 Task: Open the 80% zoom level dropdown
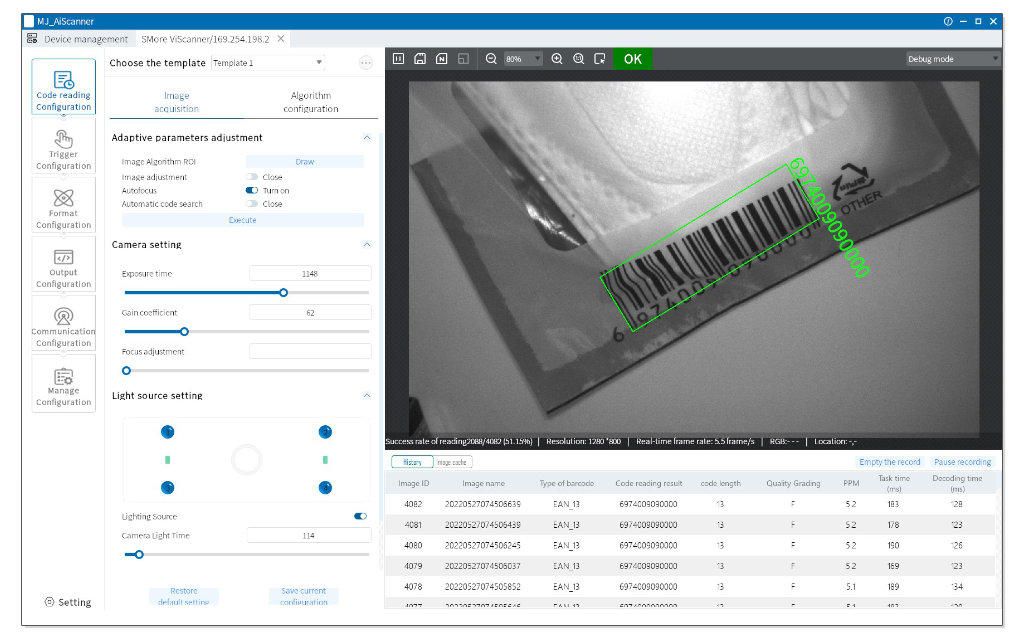coord(523,59)
